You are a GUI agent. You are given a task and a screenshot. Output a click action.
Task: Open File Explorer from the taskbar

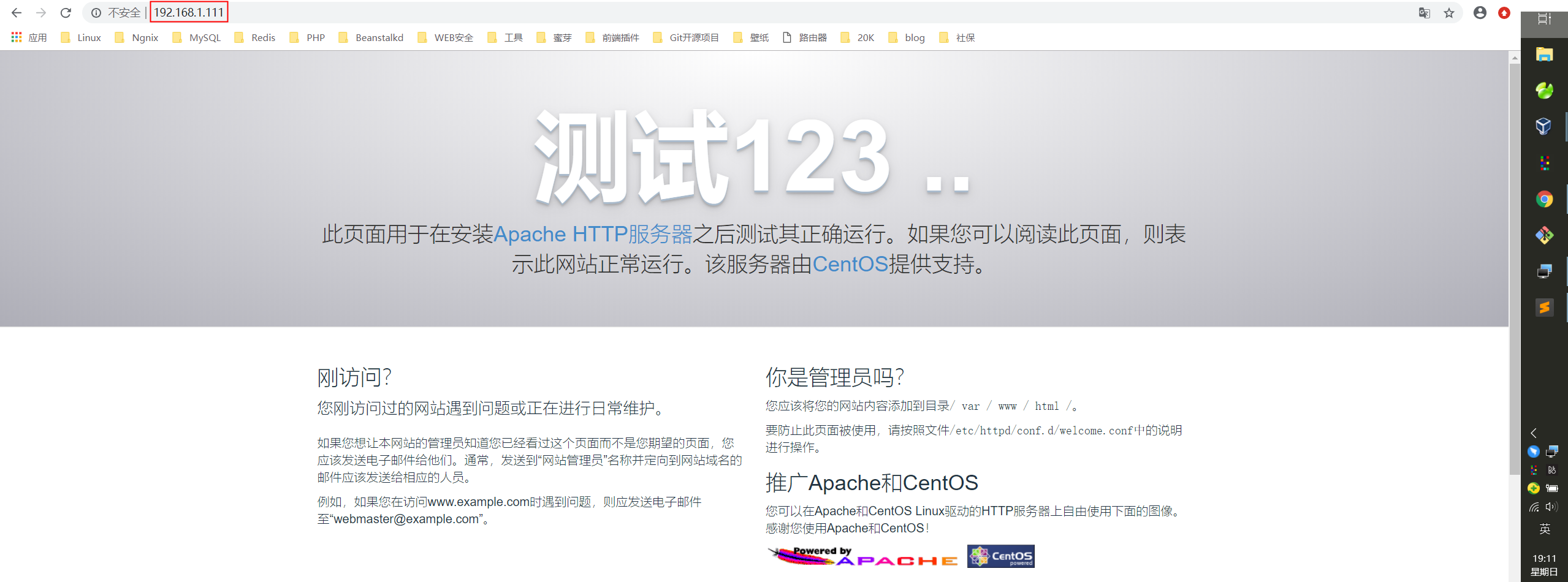1544,55
